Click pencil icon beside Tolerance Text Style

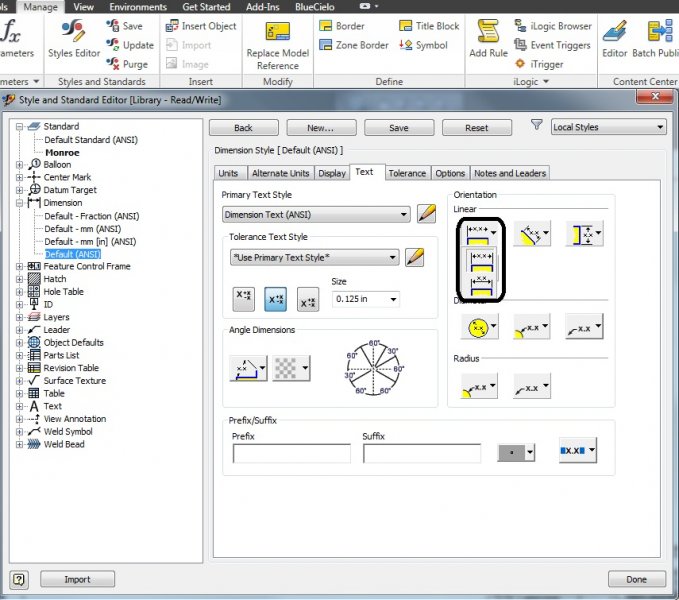(416, 257)
